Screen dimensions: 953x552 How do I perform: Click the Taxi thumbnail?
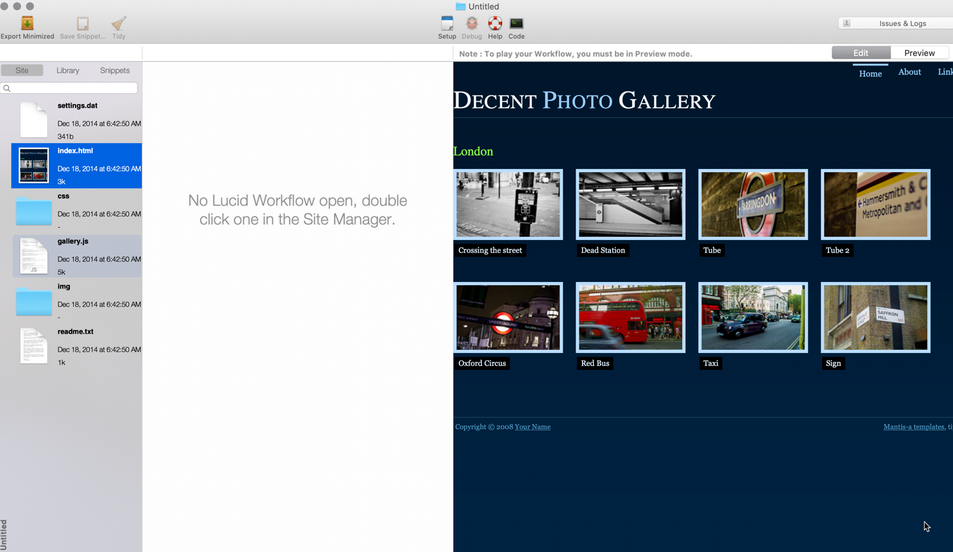click(753, 317)
